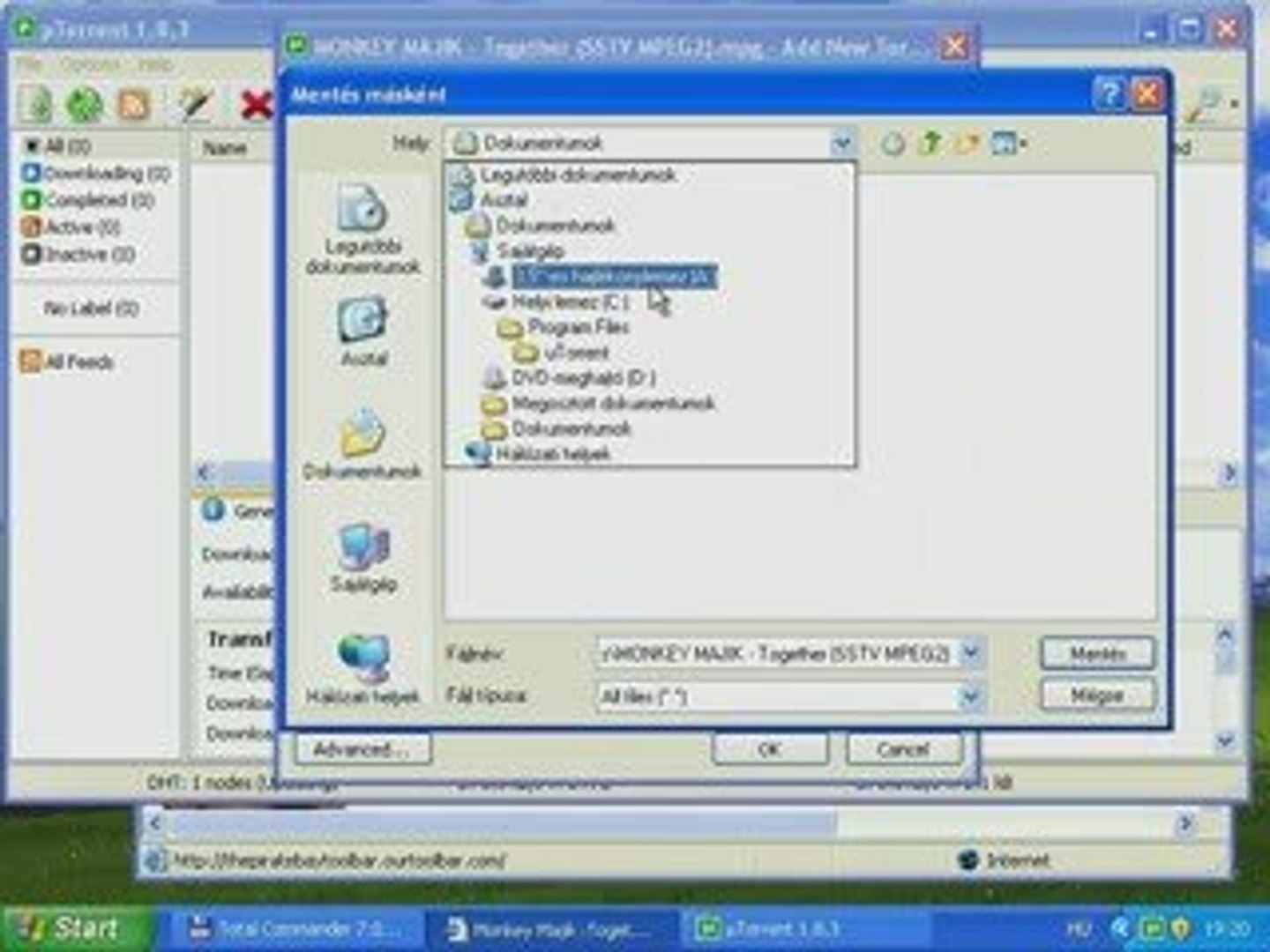Screen dimensions: 1270x952
Task: Click the Fájlnév file name field
Action: point(778,653)
